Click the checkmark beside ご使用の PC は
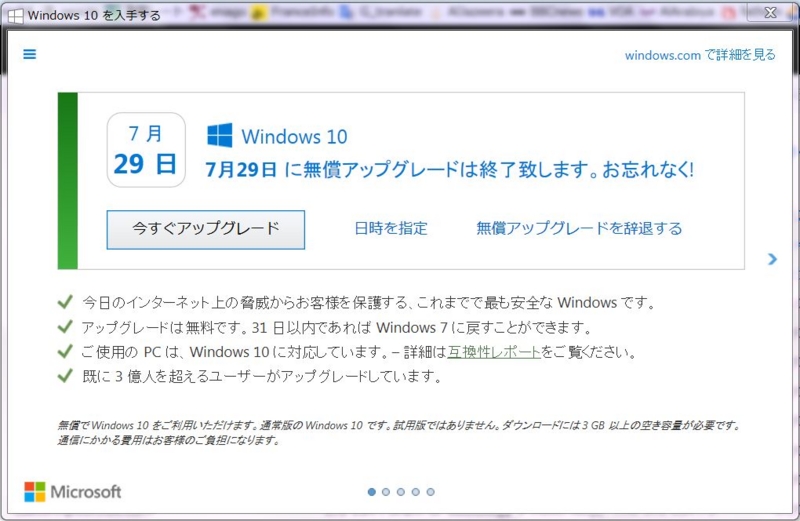The image size is (800, 521). click(65, 351)
